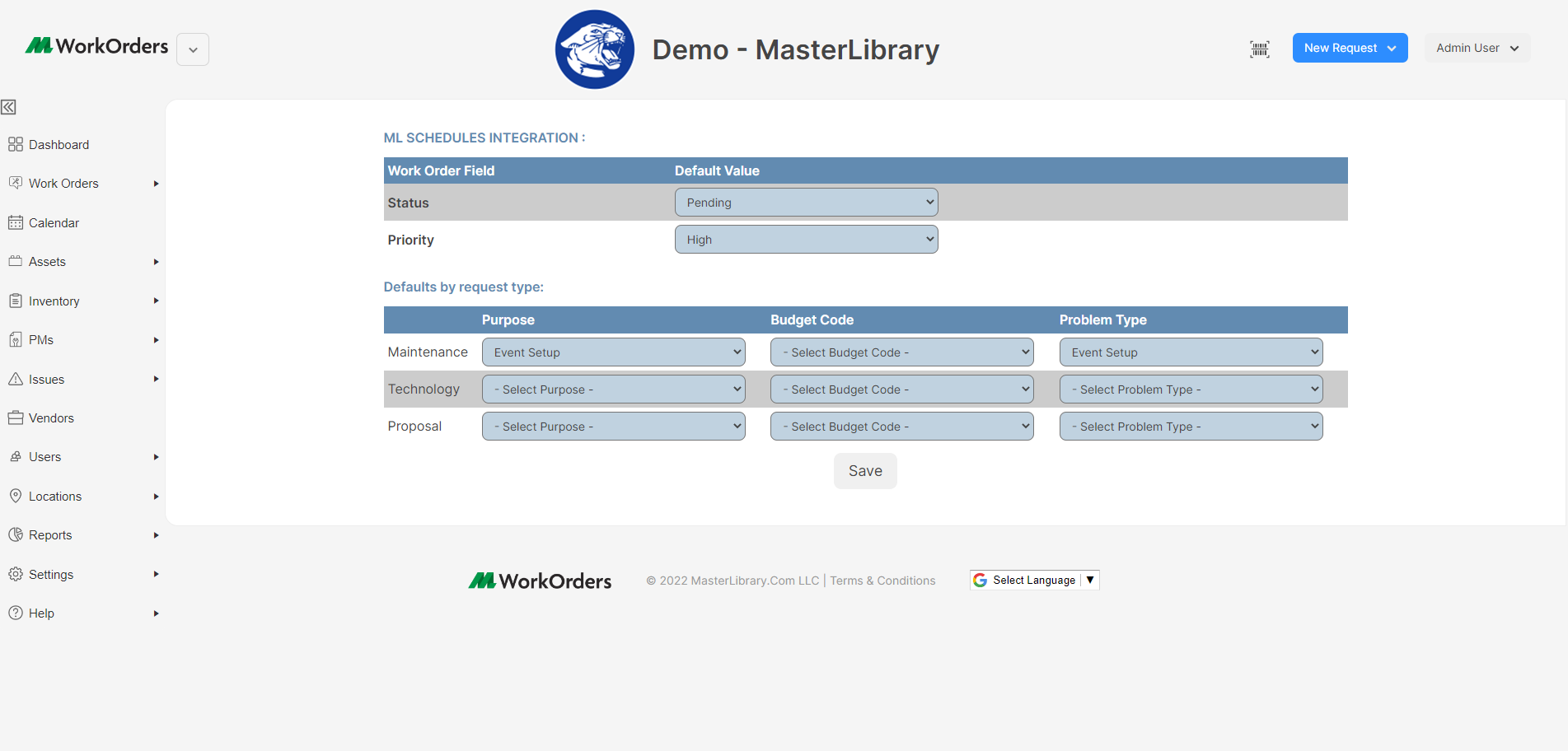Click the Maintenance row label
Screen dimensions: 1568x751
(428, 352)
